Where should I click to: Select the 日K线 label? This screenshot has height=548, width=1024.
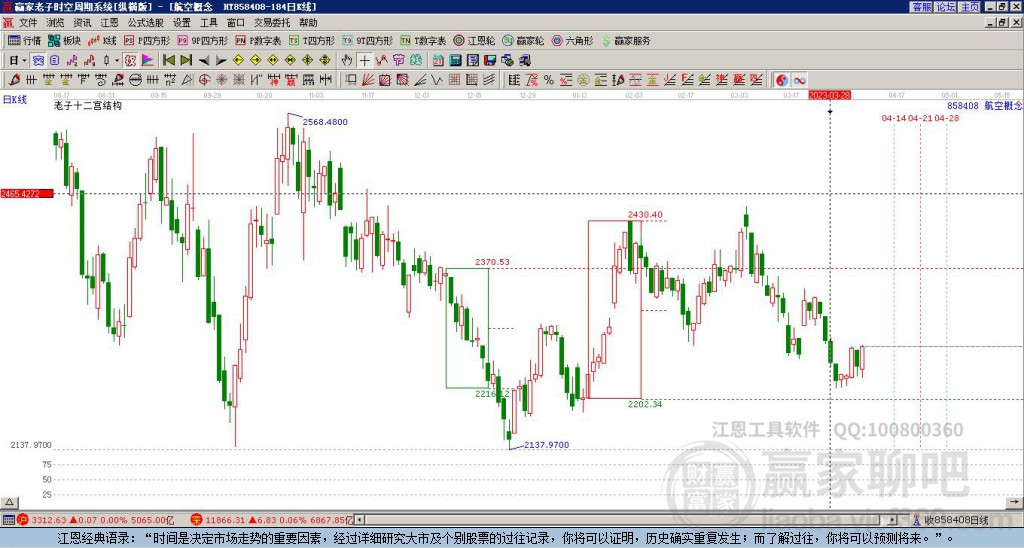tap(15, 99)
